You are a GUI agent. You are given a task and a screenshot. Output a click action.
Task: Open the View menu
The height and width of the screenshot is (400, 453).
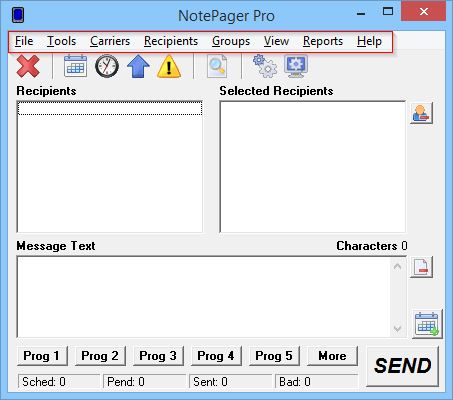click(276, 41)
